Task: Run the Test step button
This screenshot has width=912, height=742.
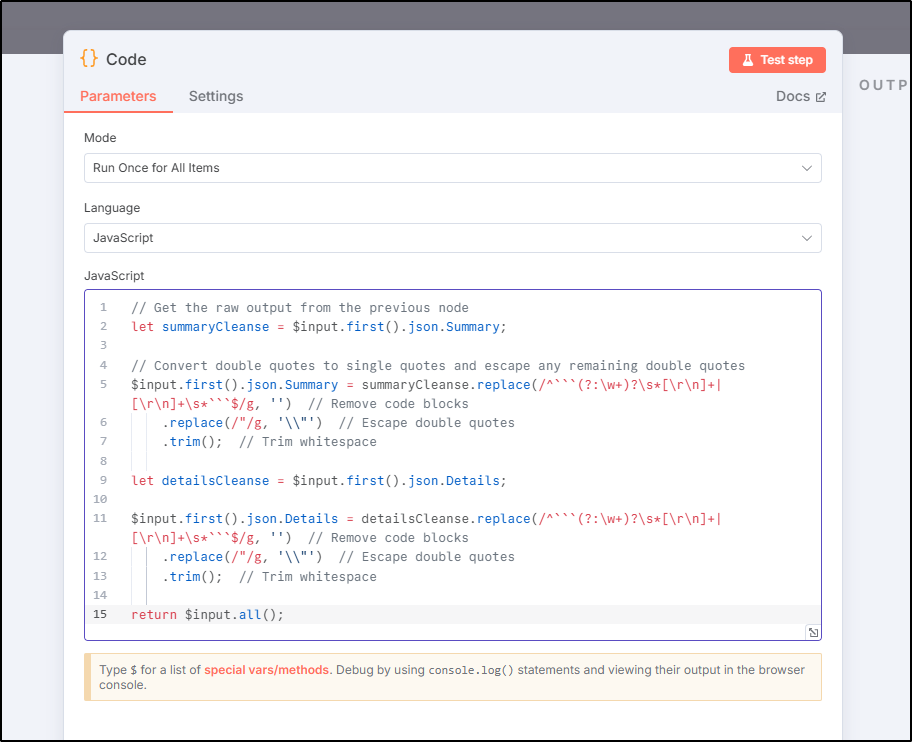Action: 777,60
